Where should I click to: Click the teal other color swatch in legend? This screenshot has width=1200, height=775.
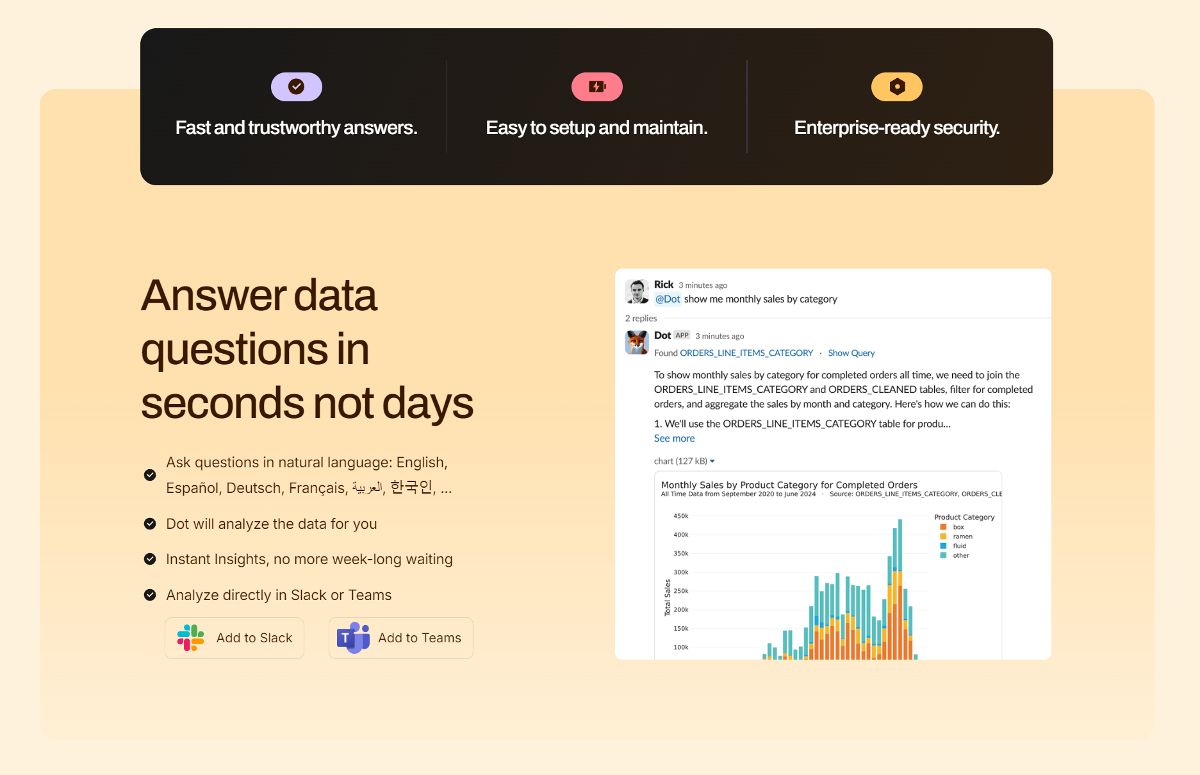click(943, 556)
